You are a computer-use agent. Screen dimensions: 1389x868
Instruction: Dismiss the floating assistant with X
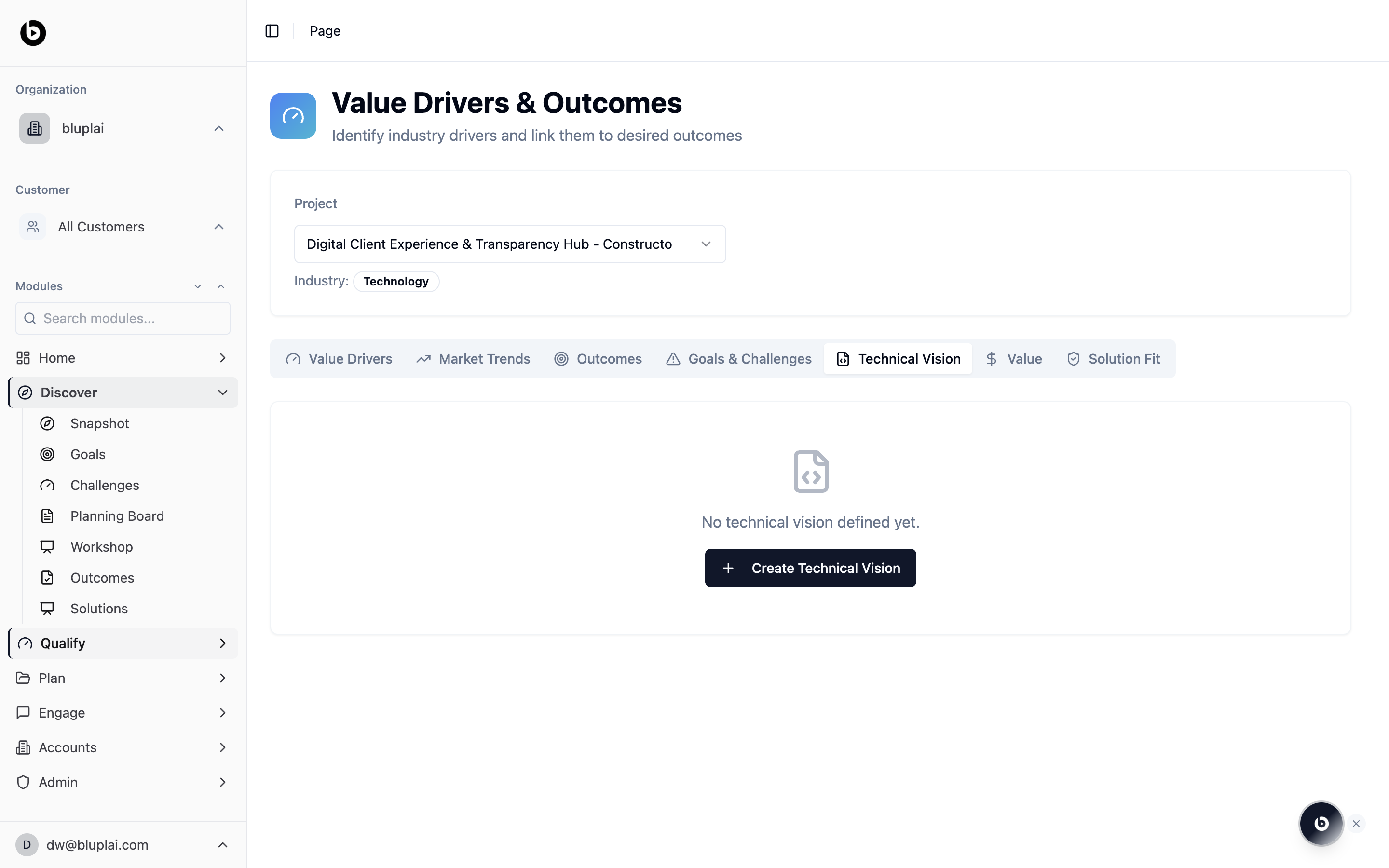1356,824
